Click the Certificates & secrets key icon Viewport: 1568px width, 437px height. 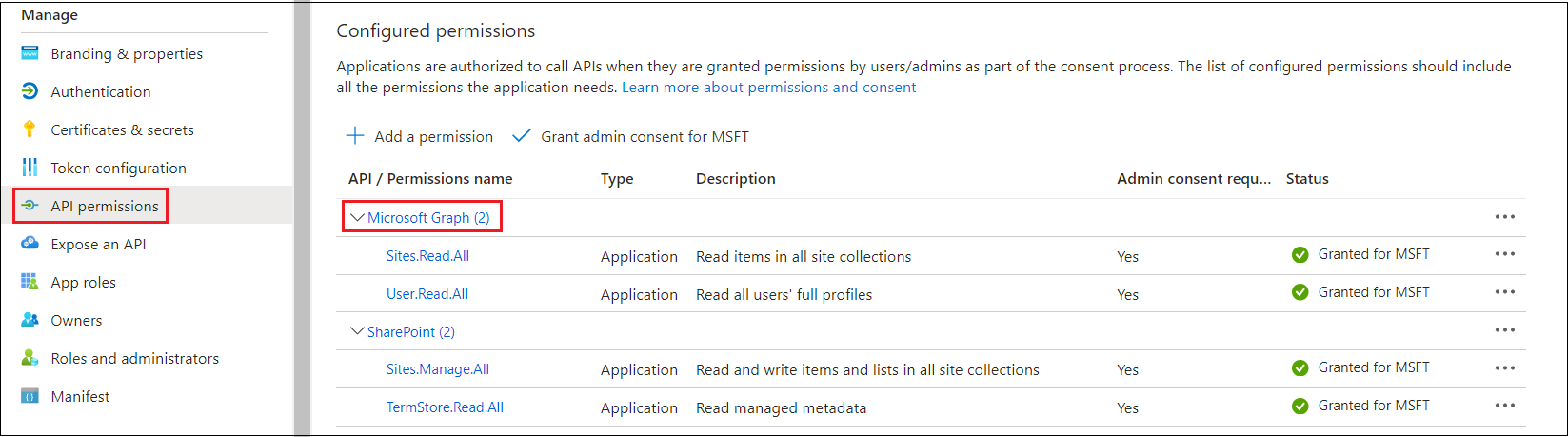point(30,129)
